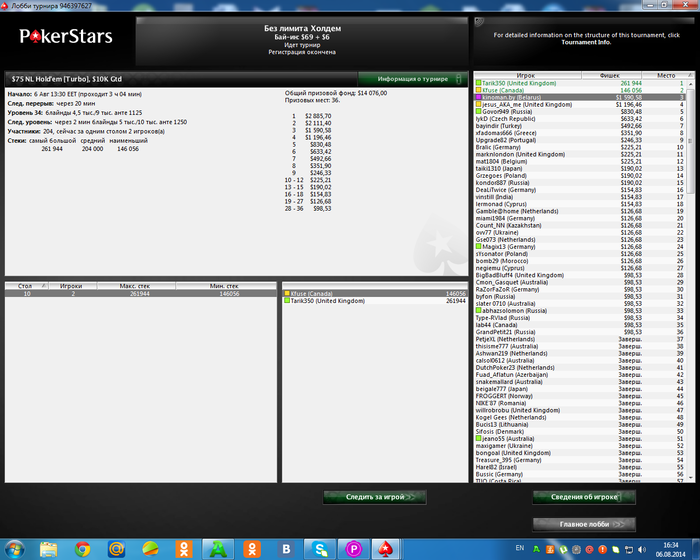This screenshot has width=700, height=560.
Task: Click the $75 NL Hold'em [Turbo], $10K Gtd title
Action: [x=67, y=79]
